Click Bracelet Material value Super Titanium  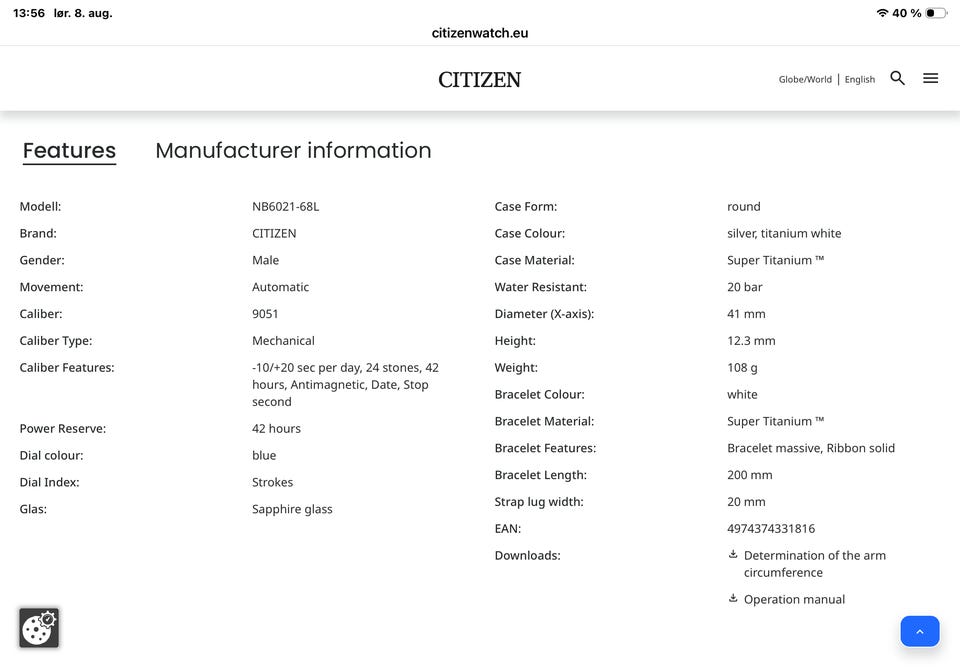click(775, 421)
